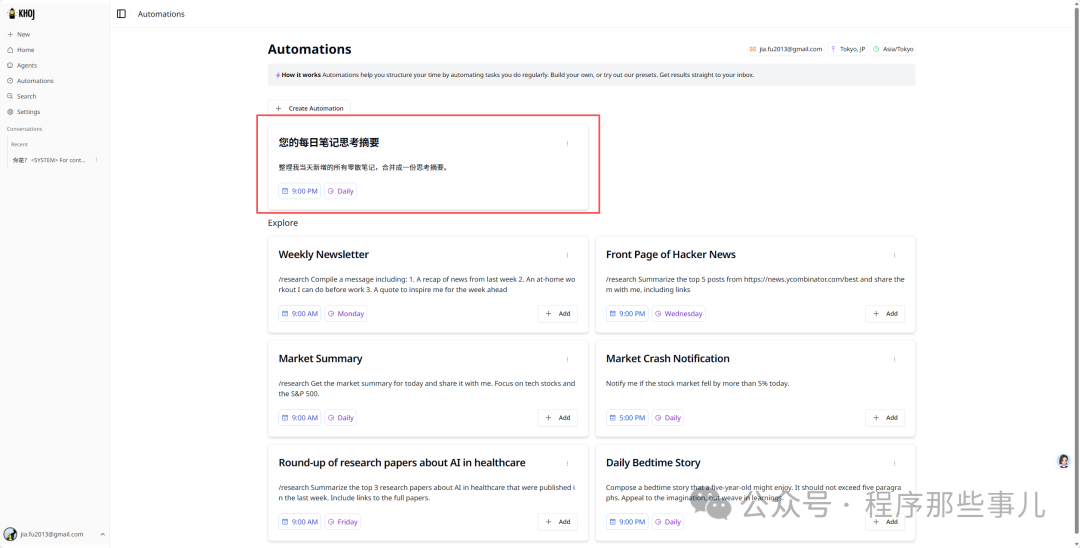Click 'Round-up of research papers about AI in healthcare' title
The width and height of the screenshot is (1080, 548).
402,463
